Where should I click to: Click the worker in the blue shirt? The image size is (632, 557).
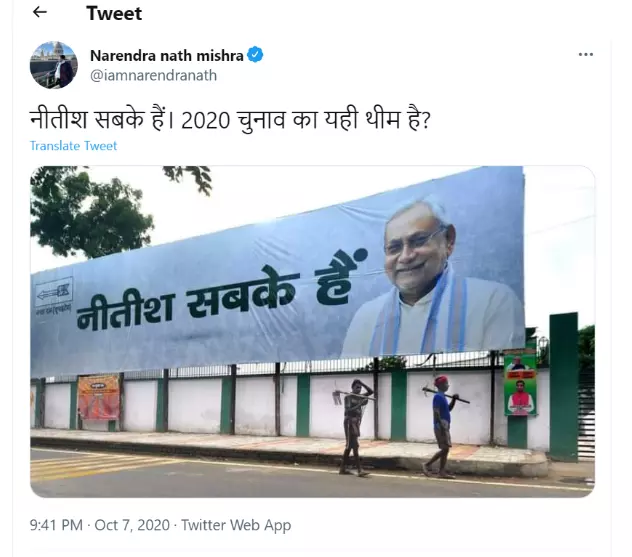tap(443, 427)
